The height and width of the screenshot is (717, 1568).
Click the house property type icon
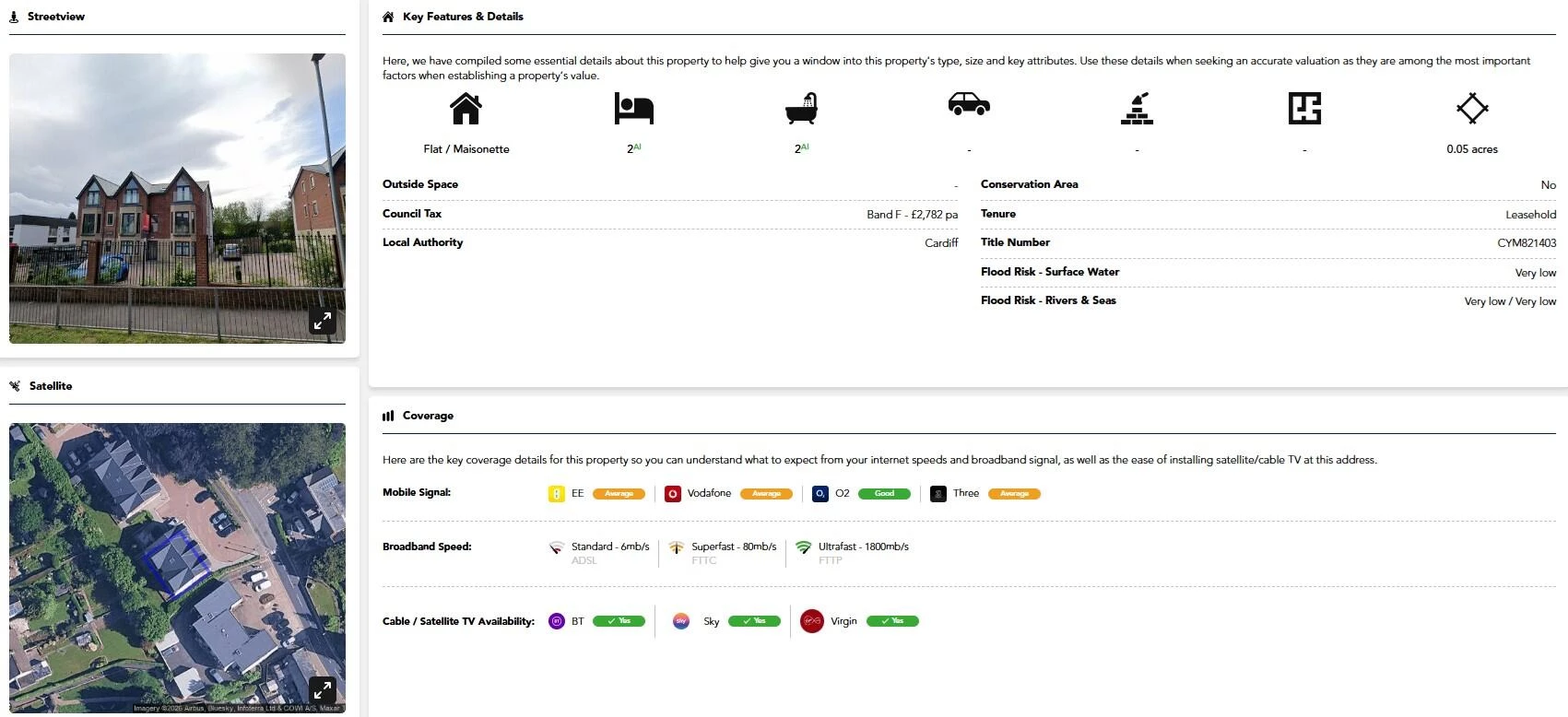click(x=466, y=109)
